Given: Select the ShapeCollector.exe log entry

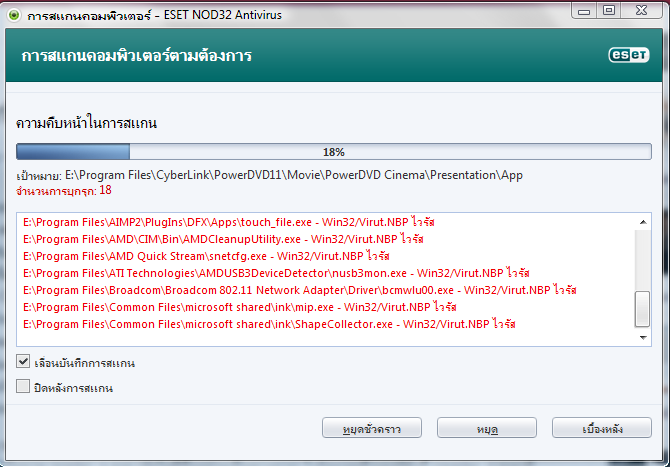Looking at the screenshot, I should coord(269,324).
